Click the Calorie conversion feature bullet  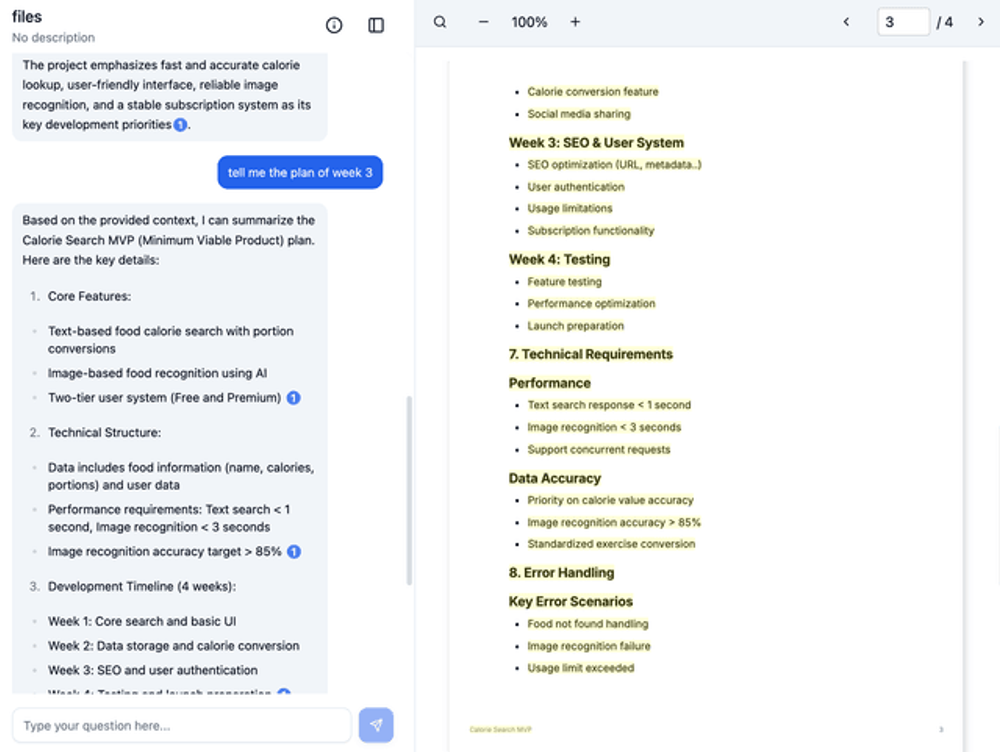click(x=592, y=92)
